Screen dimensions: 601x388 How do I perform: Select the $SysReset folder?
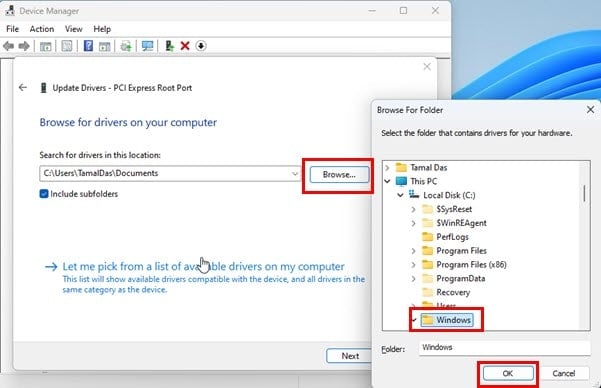(x=454, y=209)
